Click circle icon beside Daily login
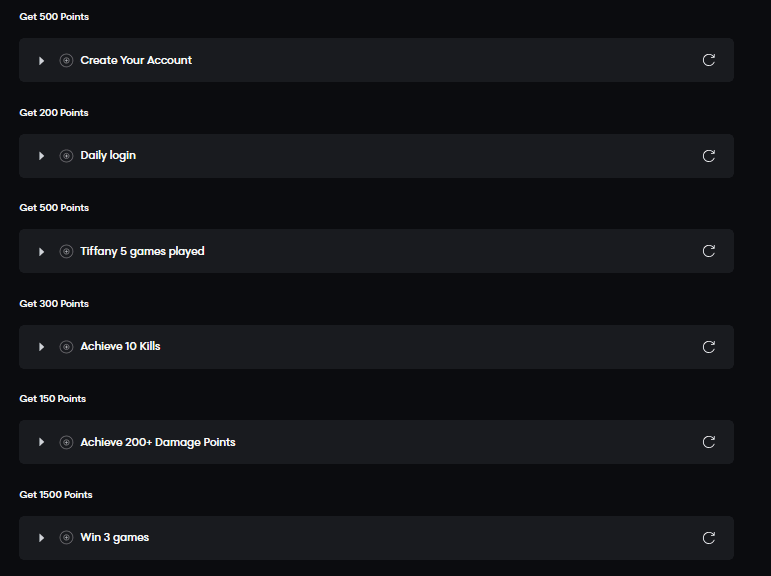The width and height of the screenshot is (771, 576). [66, 156]
